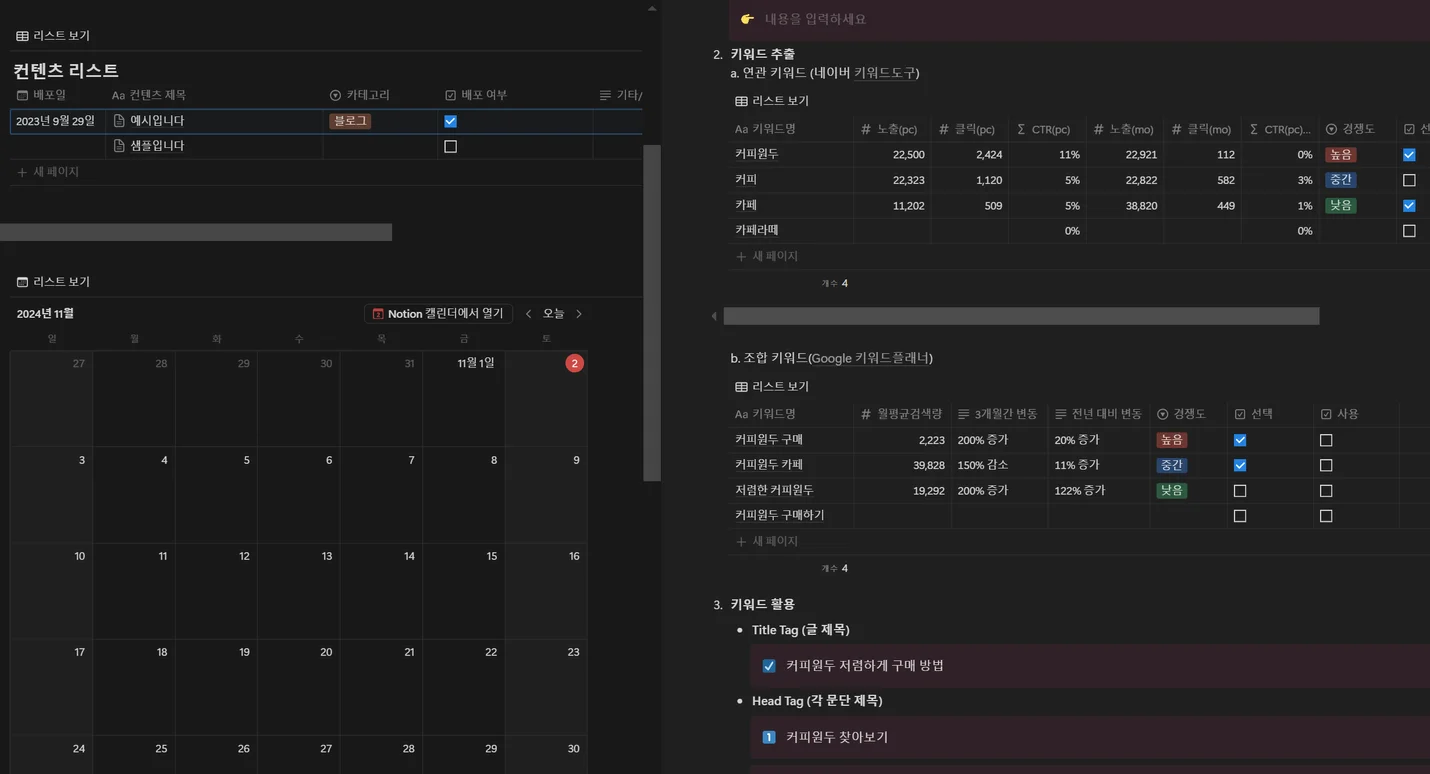
Task: Click page icon next to 샘플입니다
Action: tap(119, 146)
